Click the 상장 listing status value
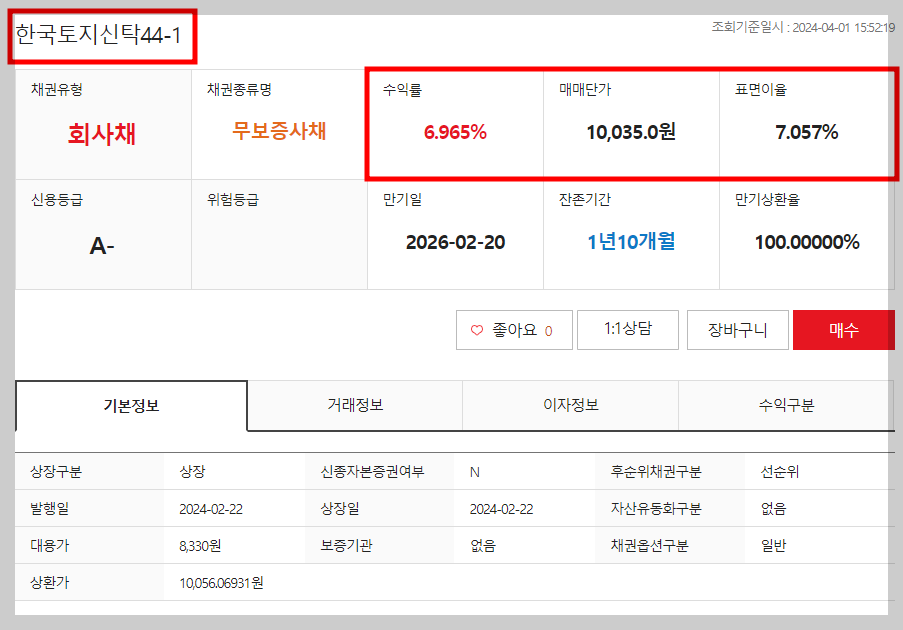The image size is (903, 630). pyautogui.click(x=192, y=472)
